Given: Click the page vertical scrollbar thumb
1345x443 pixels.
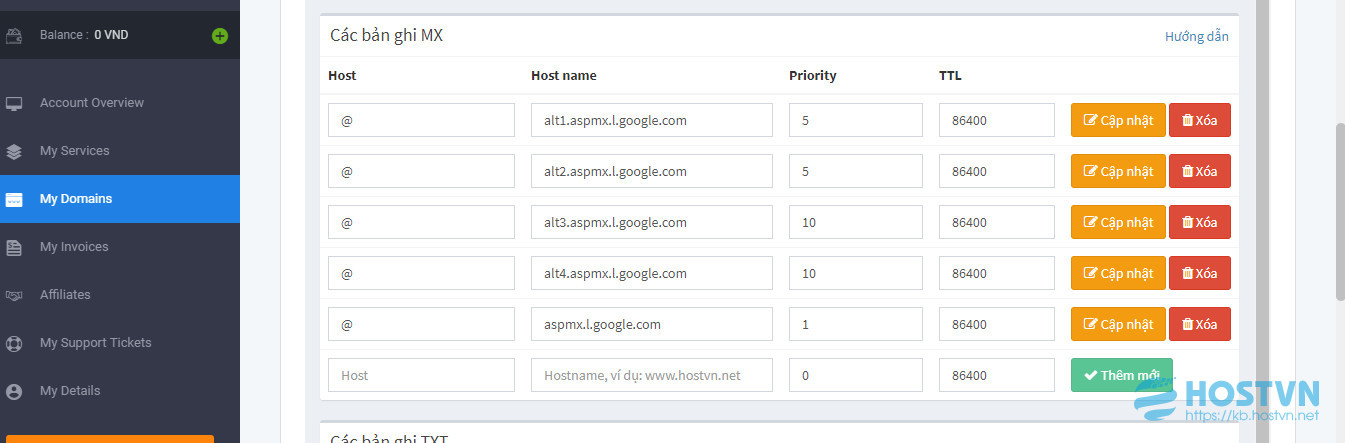Looking at the screenshot, I should coord(1340,211).
